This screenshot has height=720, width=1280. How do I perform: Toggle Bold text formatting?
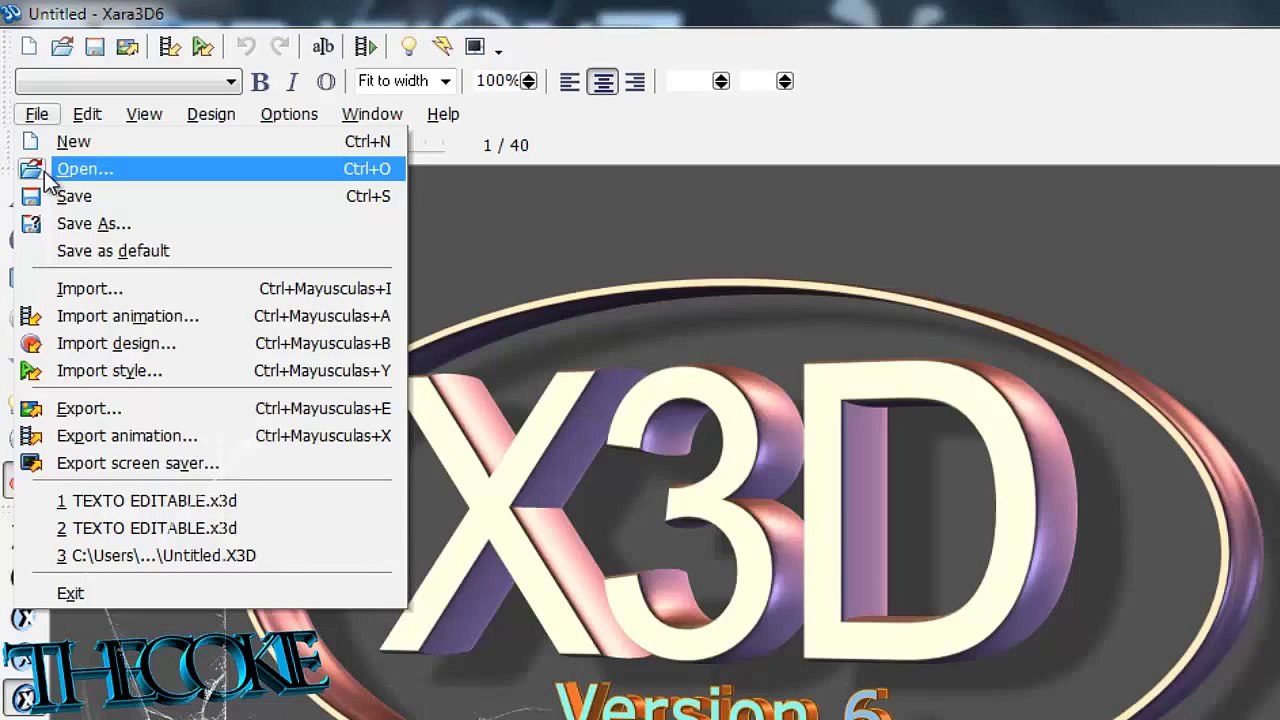[x=260, y=82]
